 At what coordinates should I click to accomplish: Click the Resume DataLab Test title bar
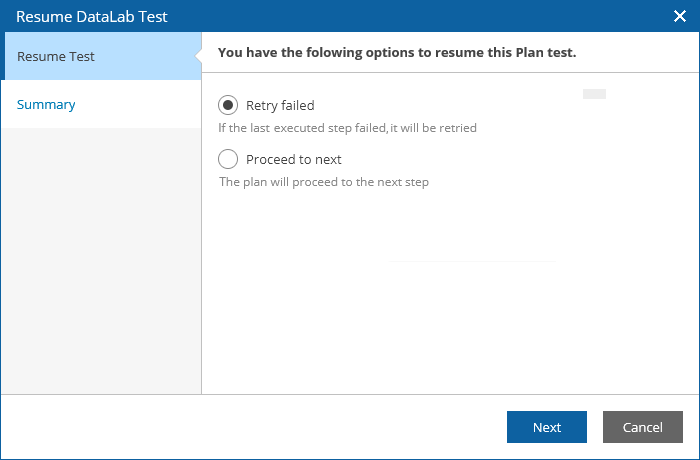[x=92, y=16]
